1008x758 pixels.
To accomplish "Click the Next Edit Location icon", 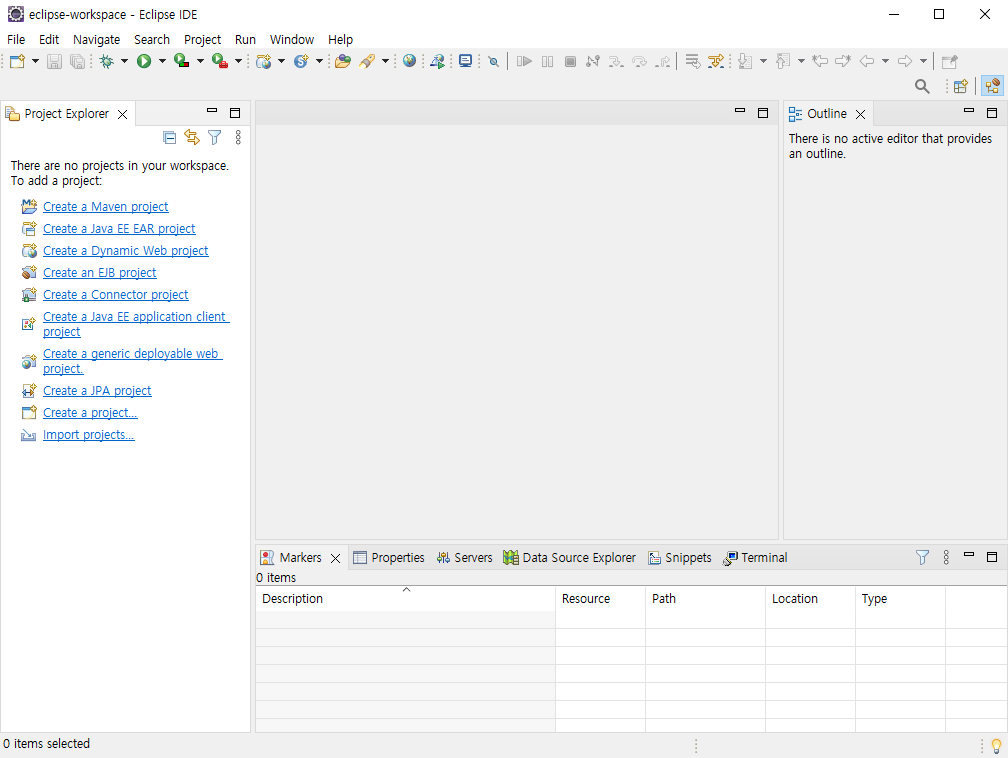I will [x=843, y=61].
